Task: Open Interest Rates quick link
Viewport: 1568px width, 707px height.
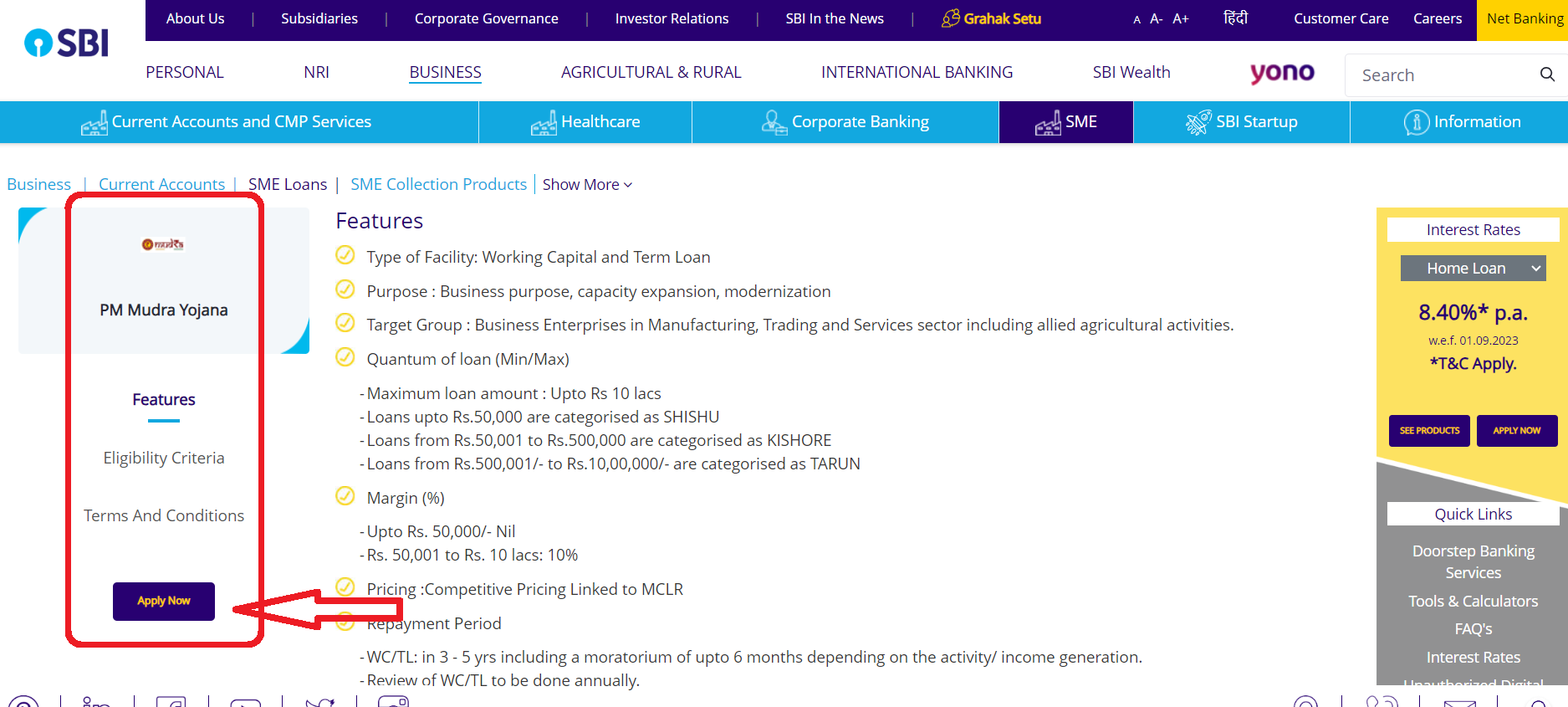Action: pyautogui.click(x=1473, y=658)
